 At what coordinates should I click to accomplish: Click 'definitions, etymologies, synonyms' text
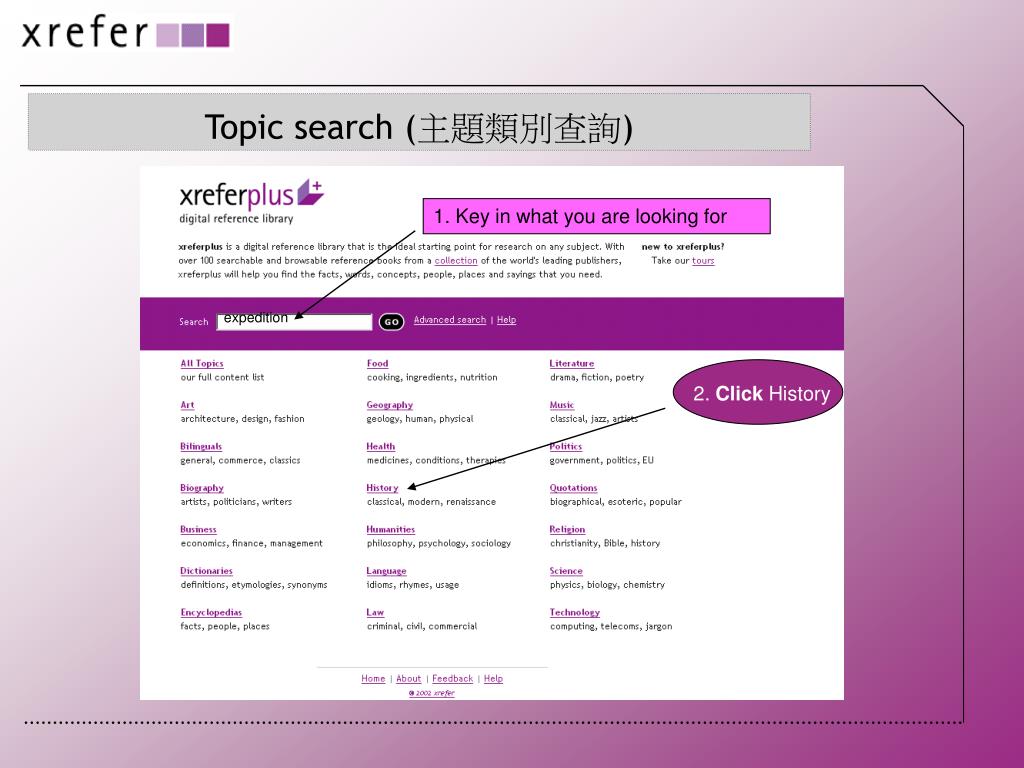tap(254, 585)
